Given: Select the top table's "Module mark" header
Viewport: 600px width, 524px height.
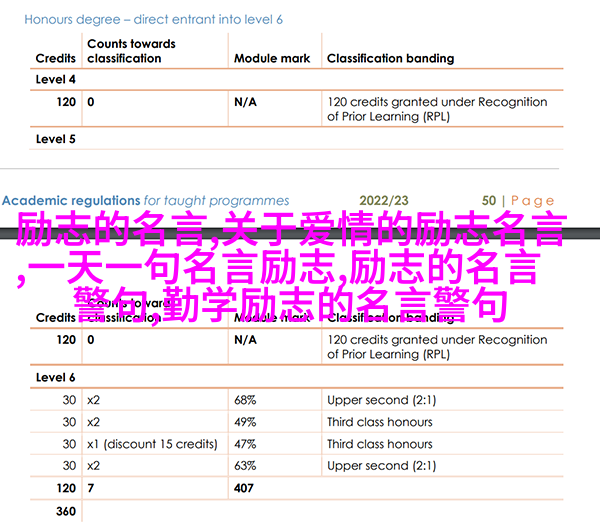Looking at the screenshot, I should 272,58.
